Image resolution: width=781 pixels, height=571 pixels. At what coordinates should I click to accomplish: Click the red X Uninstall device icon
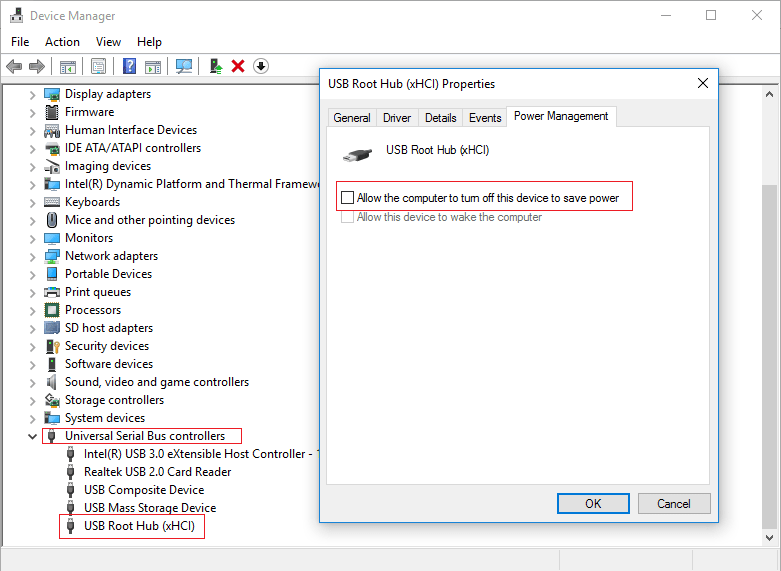click(x=238, y=66)
